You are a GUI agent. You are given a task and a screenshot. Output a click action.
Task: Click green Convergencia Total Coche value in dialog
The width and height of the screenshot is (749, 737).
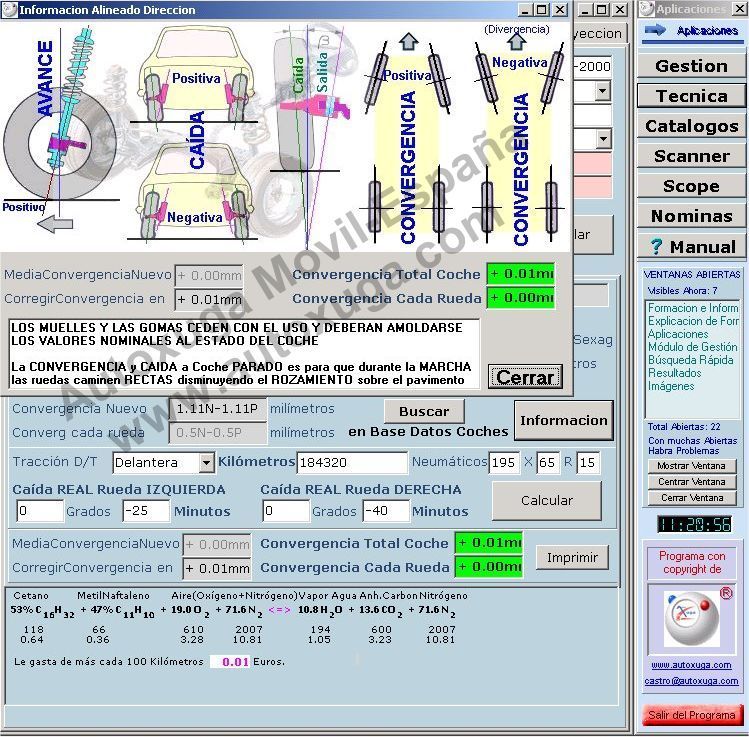(521, 274)
